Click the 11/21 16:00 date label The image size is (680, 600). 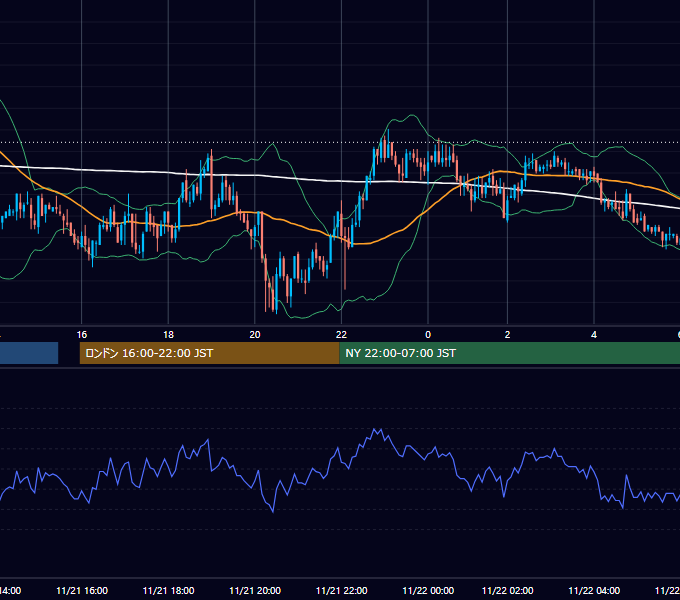point(82,590)
